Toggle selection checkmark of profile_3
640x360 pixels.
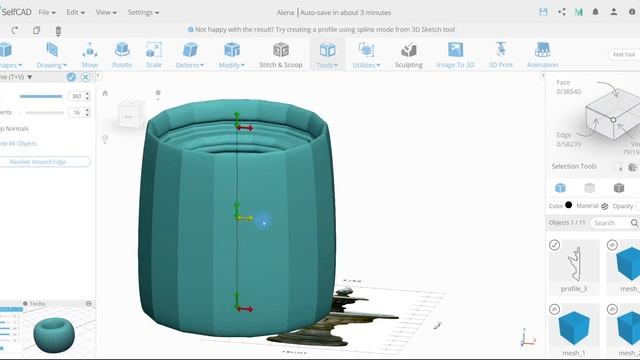(x=554, y=245)
